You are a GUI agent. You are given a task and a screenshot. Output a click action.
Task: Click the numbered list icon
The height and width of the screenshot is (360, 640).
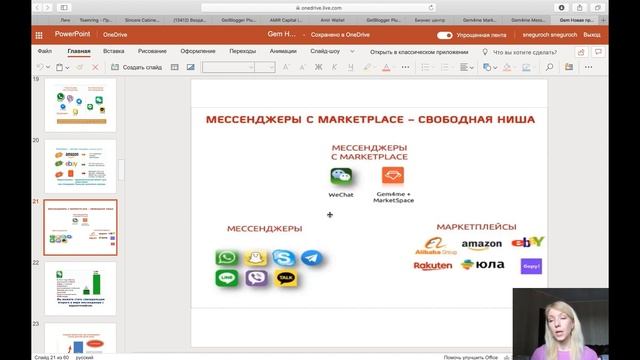pos(444,67)
